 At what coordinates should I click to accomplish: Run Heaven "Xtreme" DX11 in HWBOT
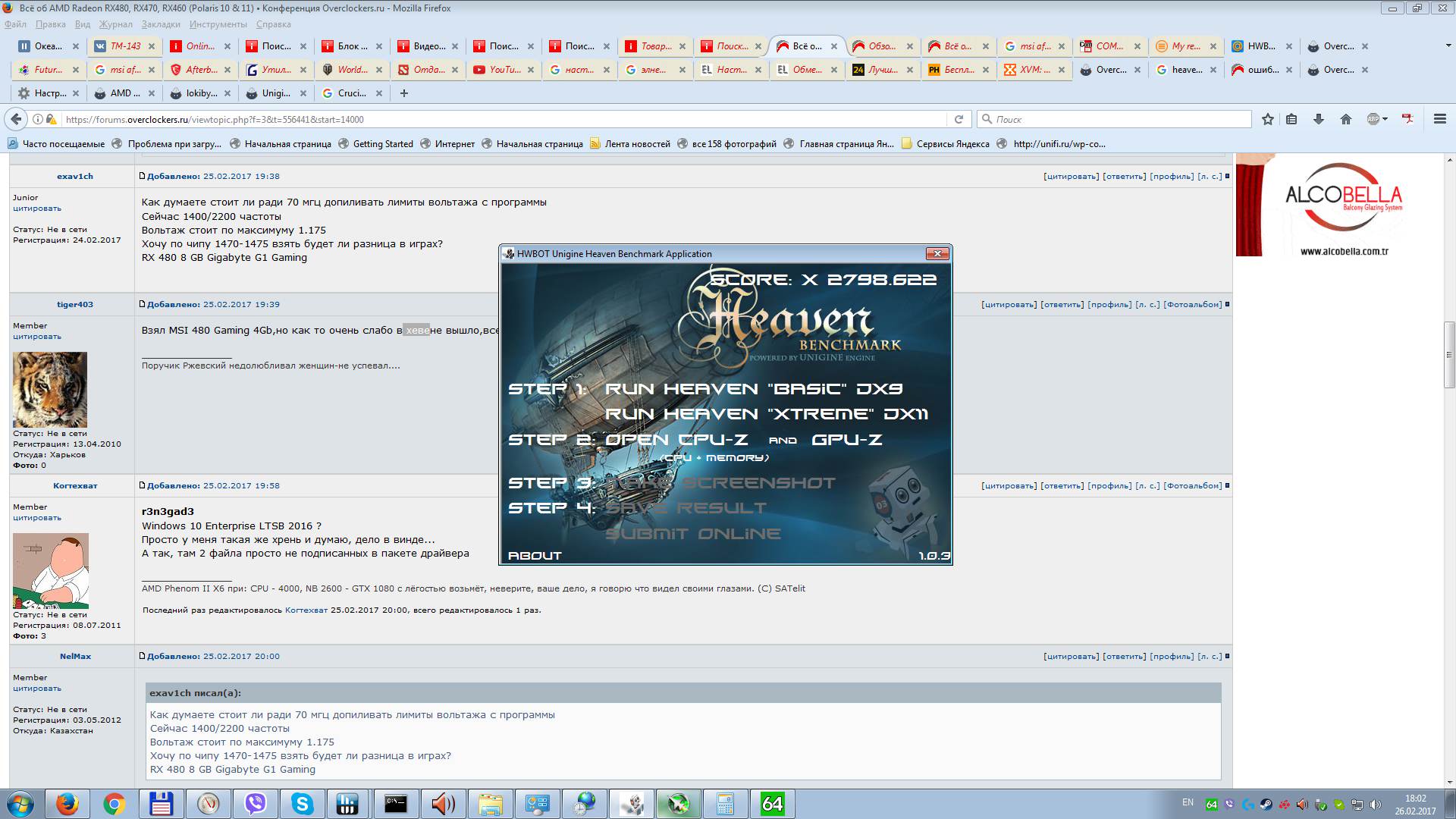tap(767, 414)
